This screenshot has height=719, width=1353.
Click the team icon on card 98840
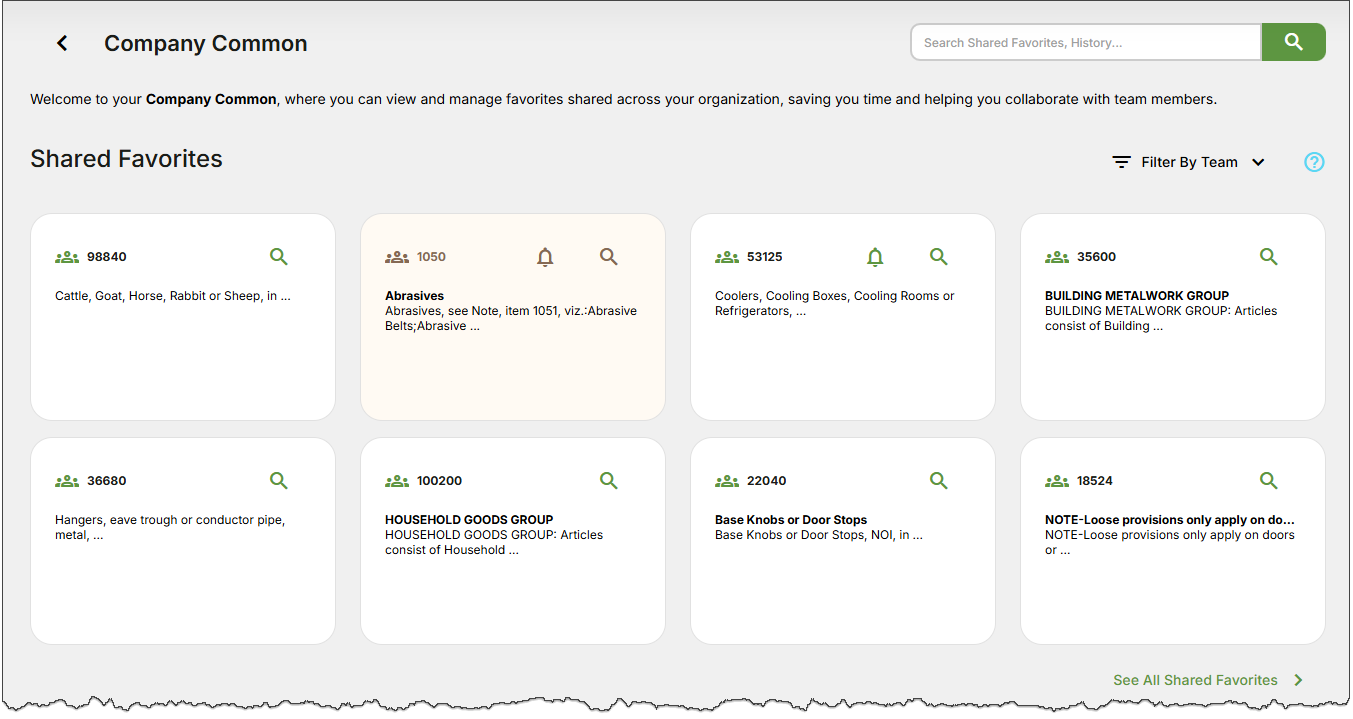point(67,257)
